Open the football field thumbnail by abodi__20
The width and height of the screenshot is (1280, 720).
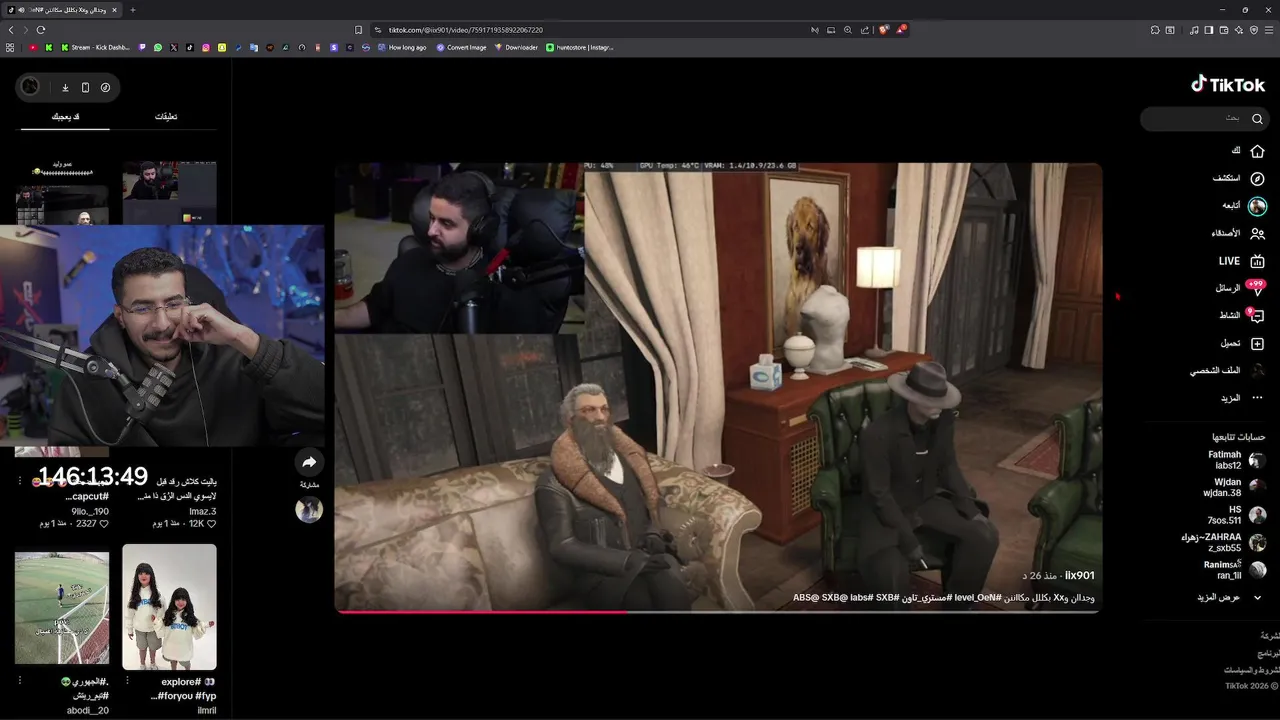(x=62, y=607)
